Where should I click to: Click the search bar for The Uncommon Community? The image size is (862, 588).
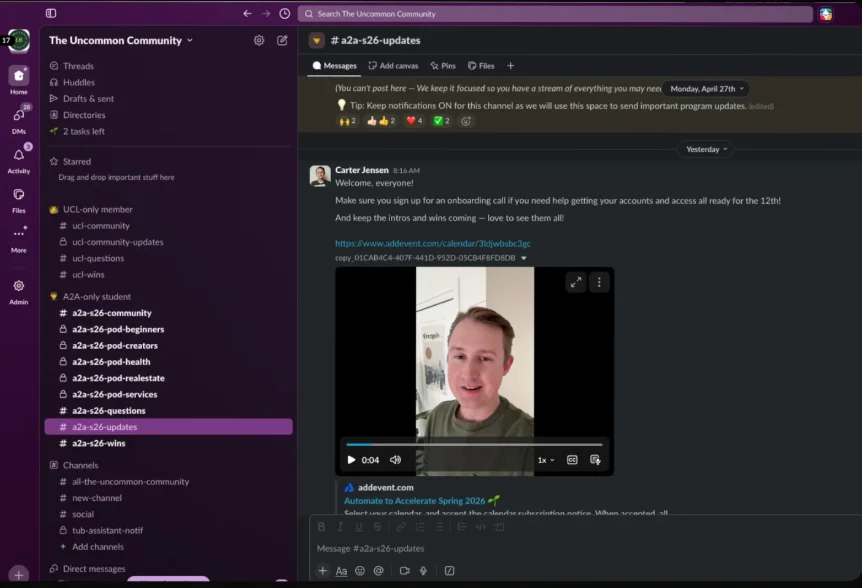[x=555, y=14]
